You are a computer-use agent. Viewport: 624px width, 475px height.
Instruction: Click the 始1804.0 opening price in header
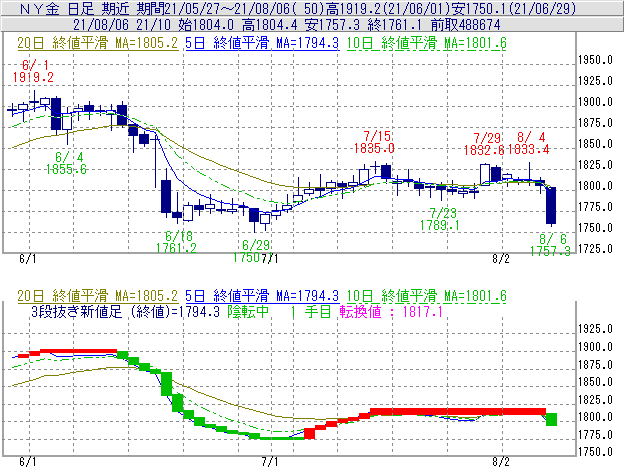pos(206,25)
